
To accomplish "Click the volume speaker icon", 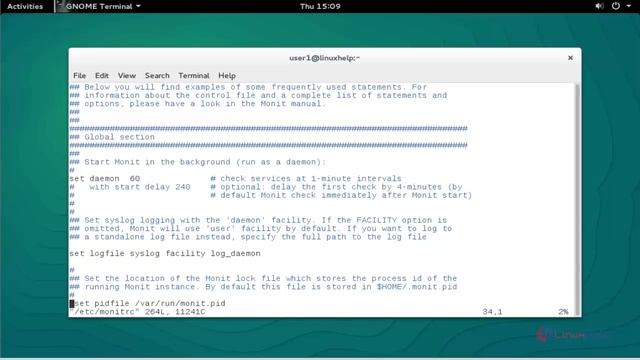I will tap(599, 6).
